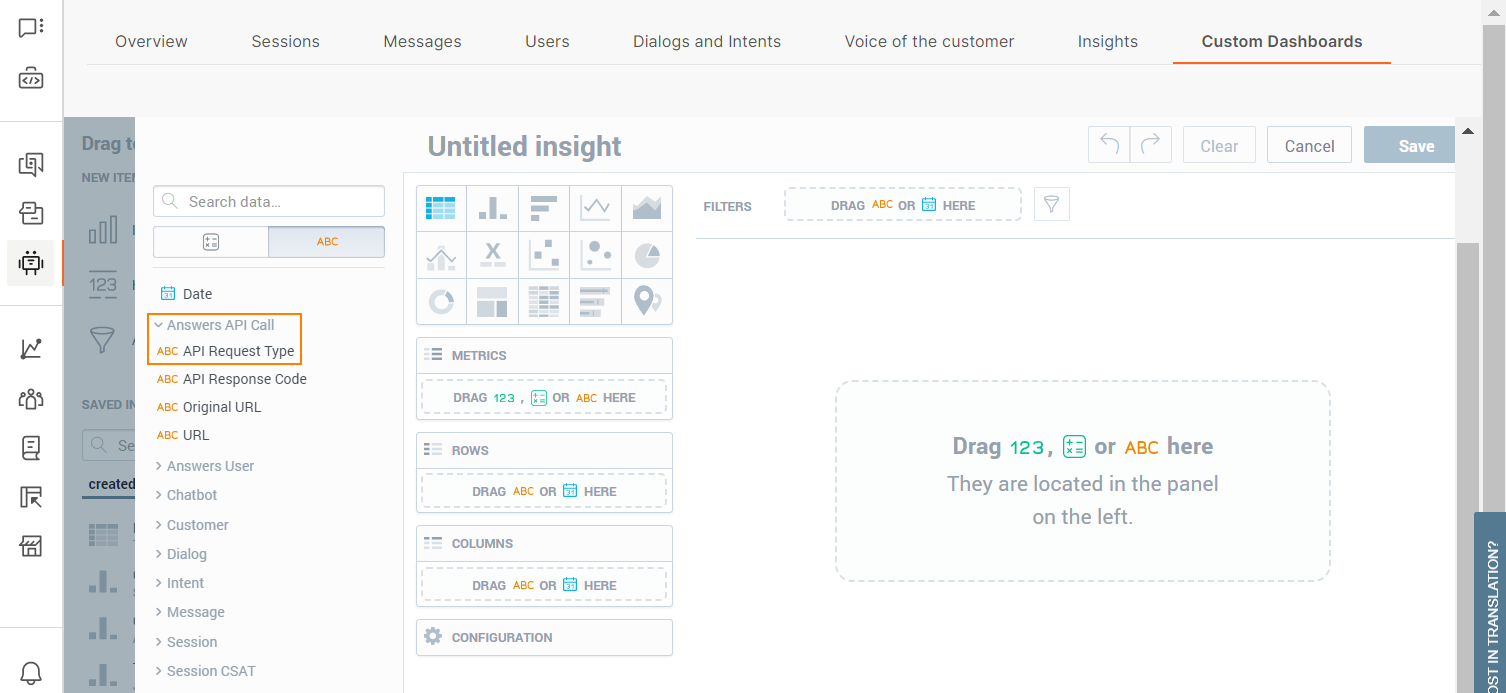This screenshot has height=693, width=1506.
Task: Choose the line chart visualization
Action: [596, 207]
